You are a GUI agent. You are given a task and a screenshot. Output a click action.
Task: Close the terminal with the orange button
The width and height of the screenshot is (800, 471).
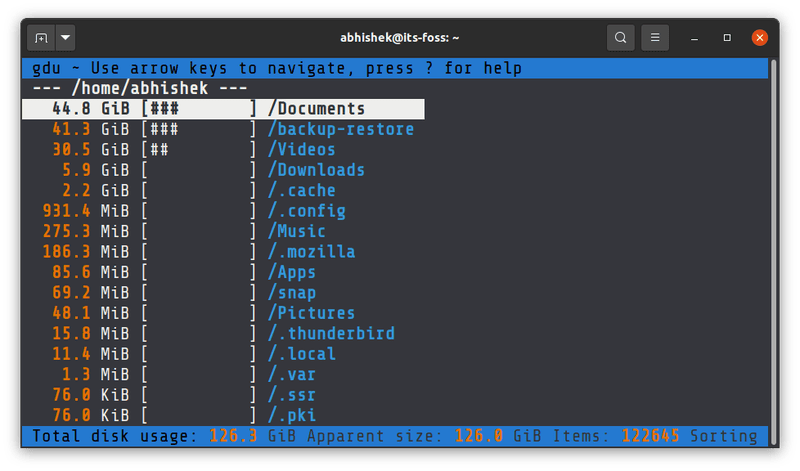coord(760,38)
